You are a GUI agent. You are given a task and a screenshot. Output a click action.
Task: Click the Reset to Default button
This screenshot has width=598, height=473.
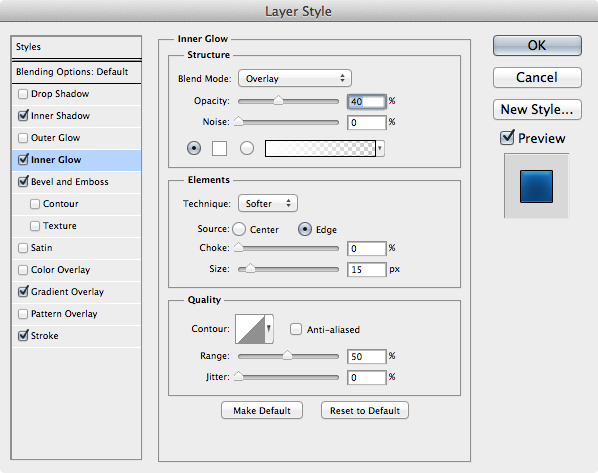tap(365, 410)
